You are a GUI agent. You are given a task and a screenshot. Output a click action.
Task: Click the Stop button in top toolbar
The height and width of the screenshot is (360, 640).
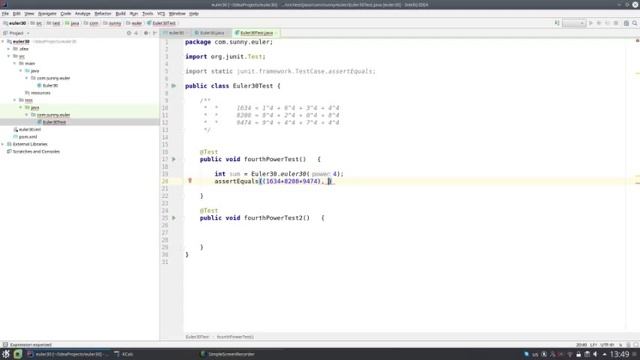pos(616,23)
